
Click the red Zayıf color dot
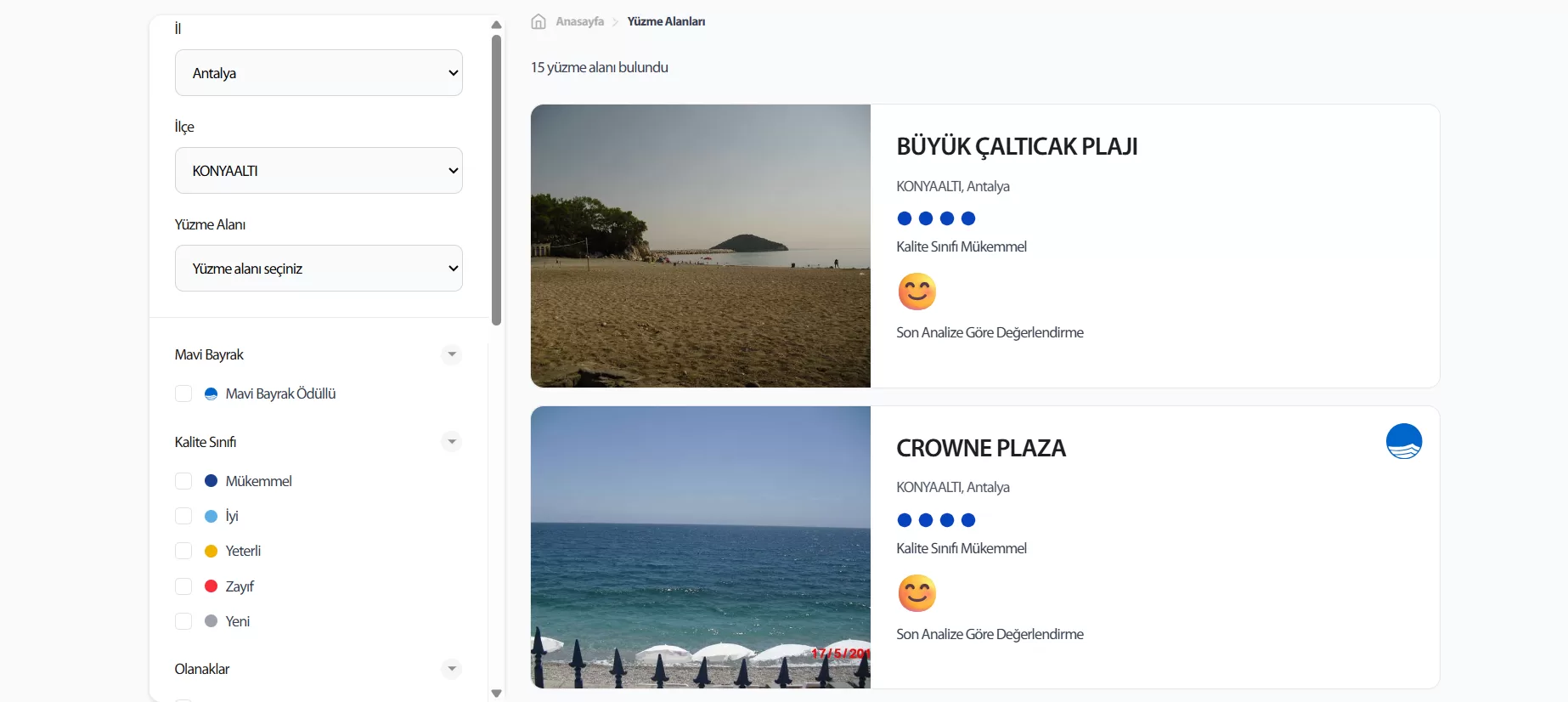click(x=212, y=586)
